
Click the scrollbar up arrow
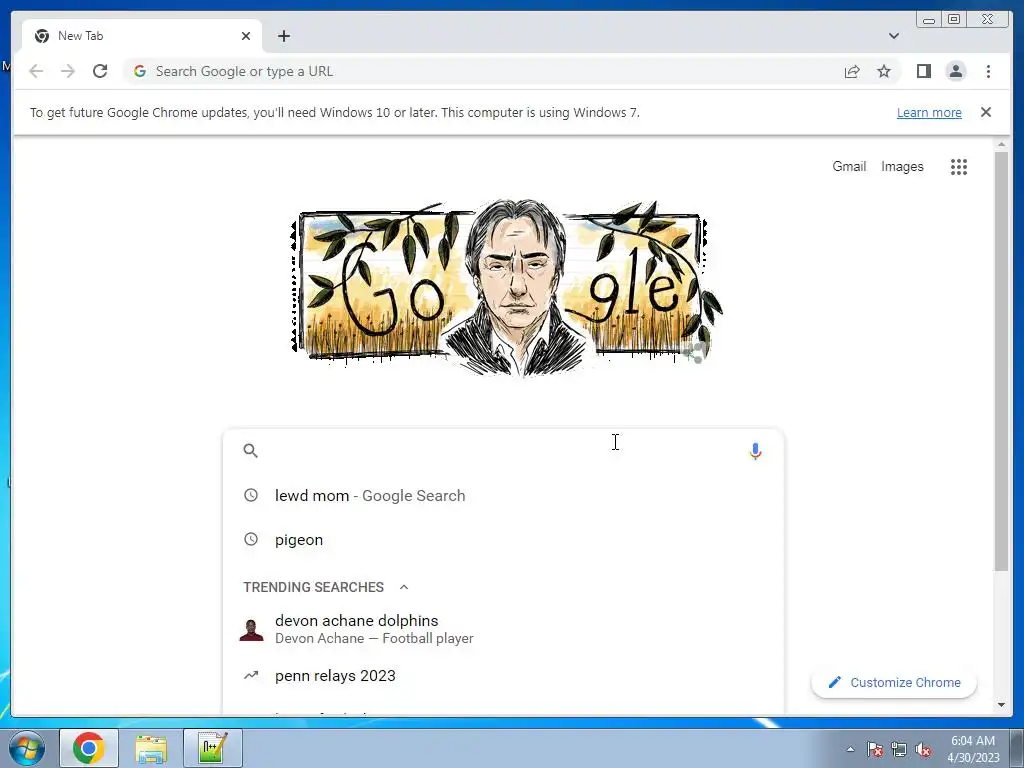pos(1001,144)
